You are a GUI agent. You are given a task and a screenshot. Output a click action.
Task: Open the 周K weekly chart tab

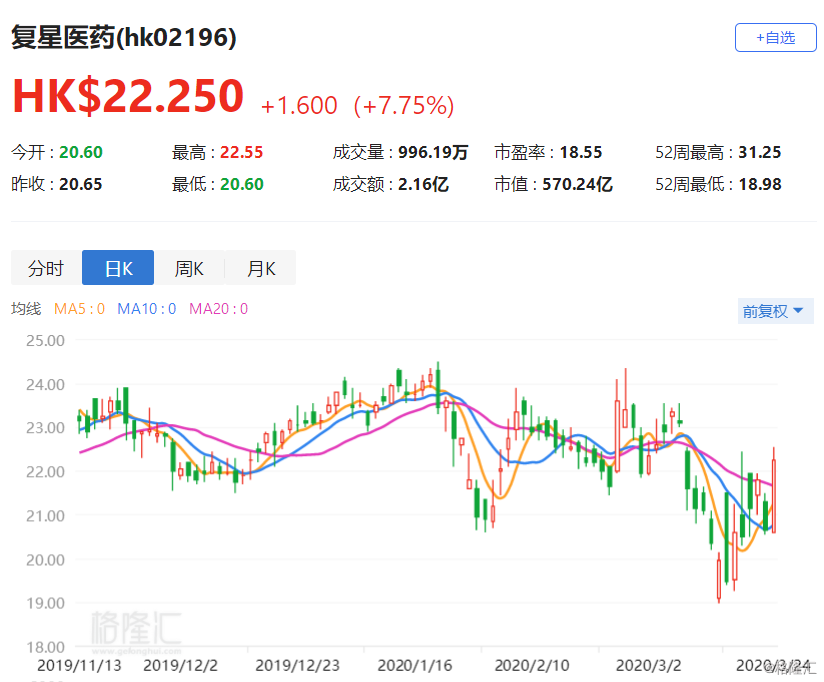[x=189, y=268]
